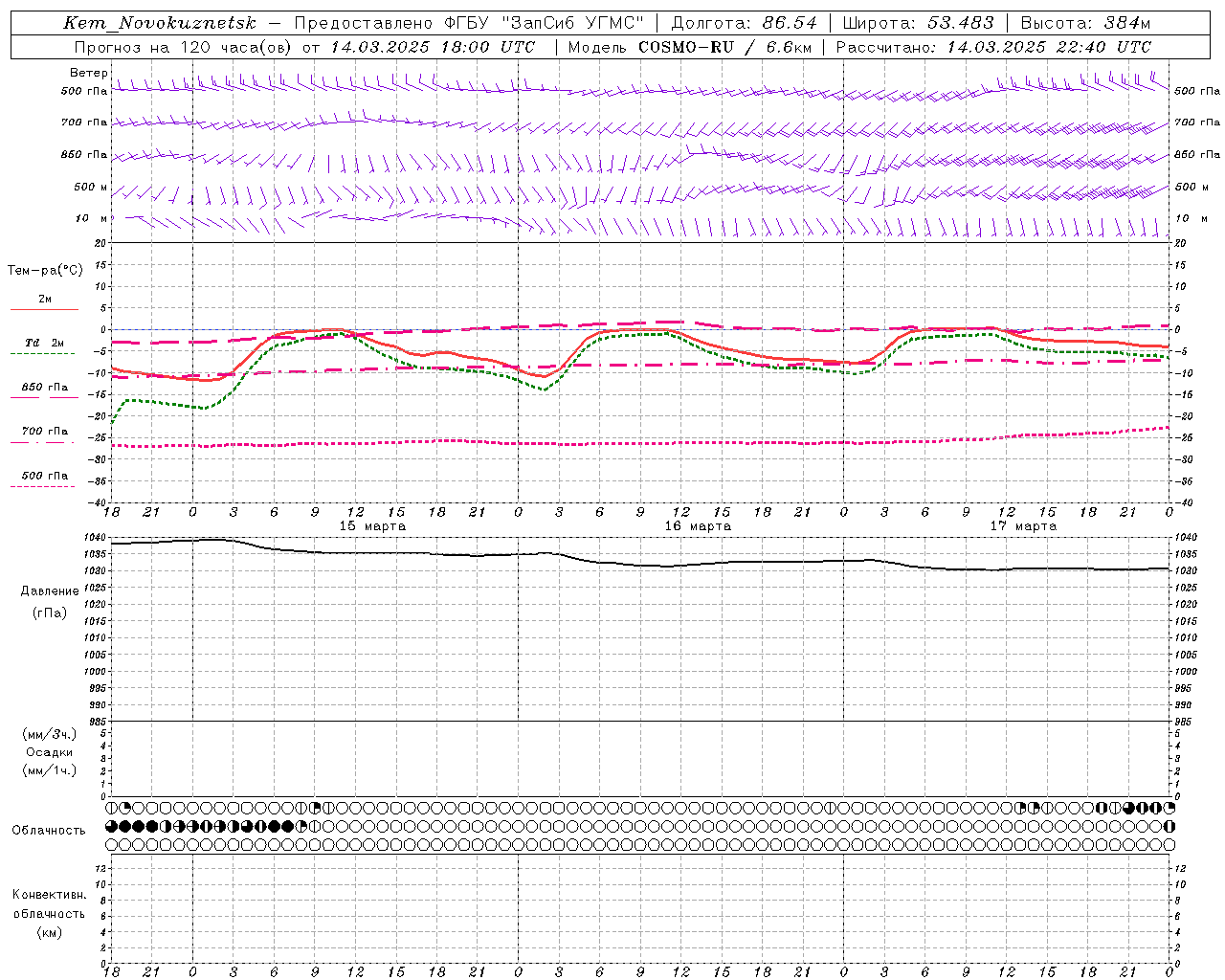Click the '(км)' unit under convective cloudiness
The width and height of the screenshot is (1225, 980).
[50, 932]
